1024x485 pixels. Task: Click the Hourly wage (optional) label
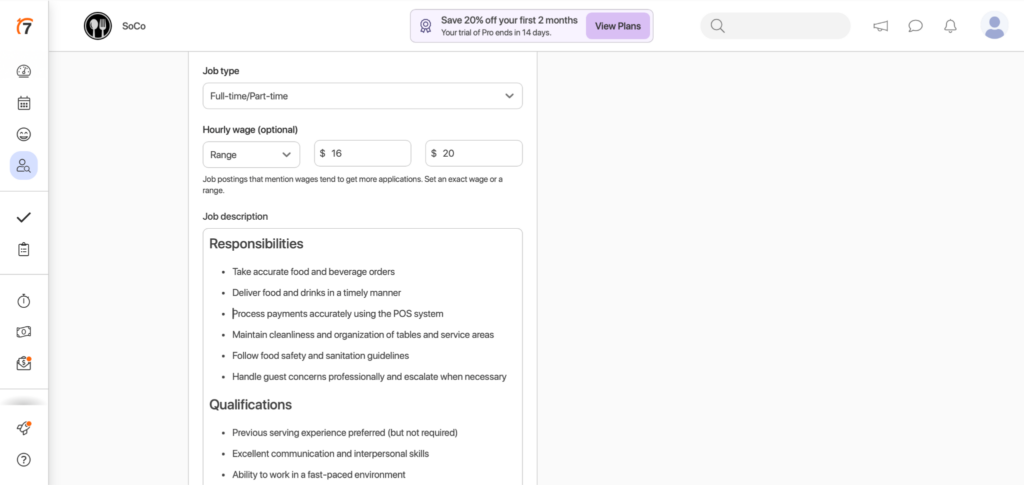click(x=250, y=129)
